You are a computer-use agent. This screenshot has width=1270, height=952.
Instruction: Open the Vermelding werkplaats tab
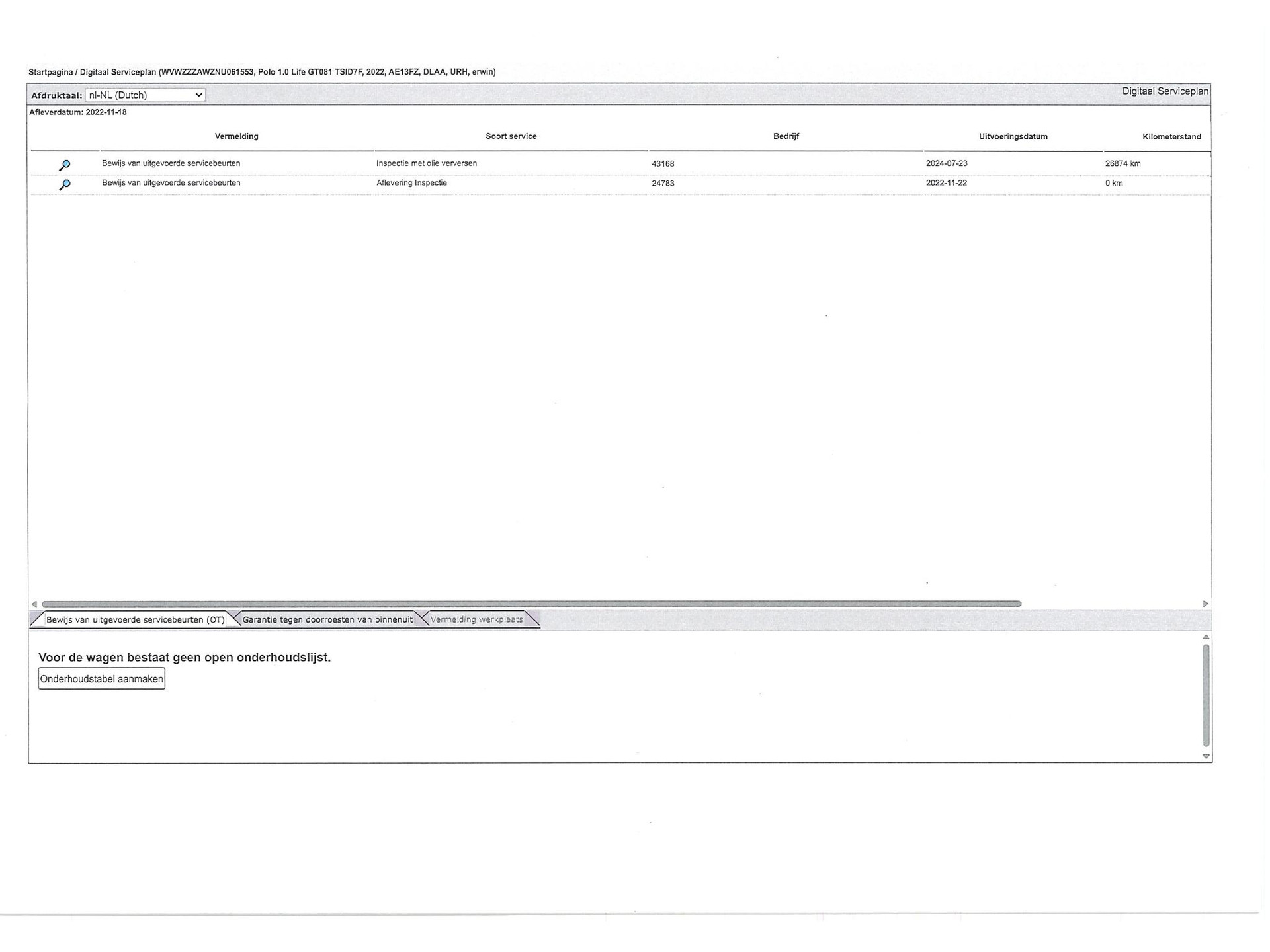tap(476, 619)
